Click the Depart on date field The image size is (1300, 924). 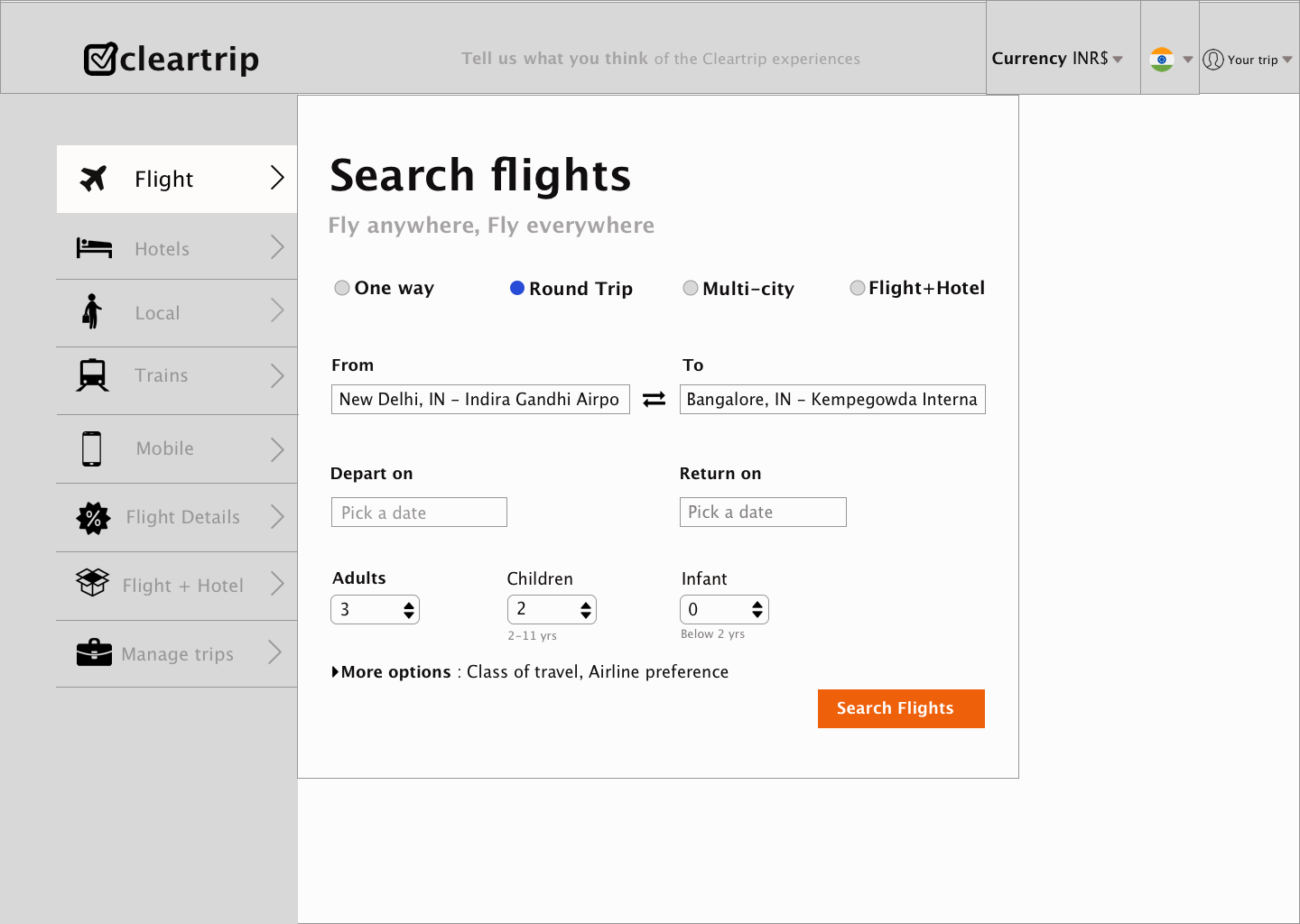tap(419, 513)
